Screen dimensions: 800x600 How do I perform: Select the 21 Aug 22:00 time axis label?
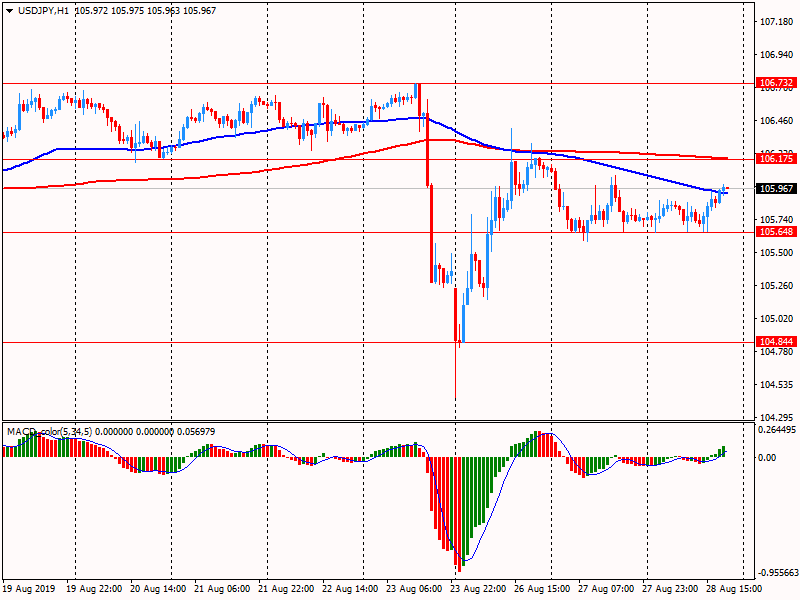tap(287, 589)
